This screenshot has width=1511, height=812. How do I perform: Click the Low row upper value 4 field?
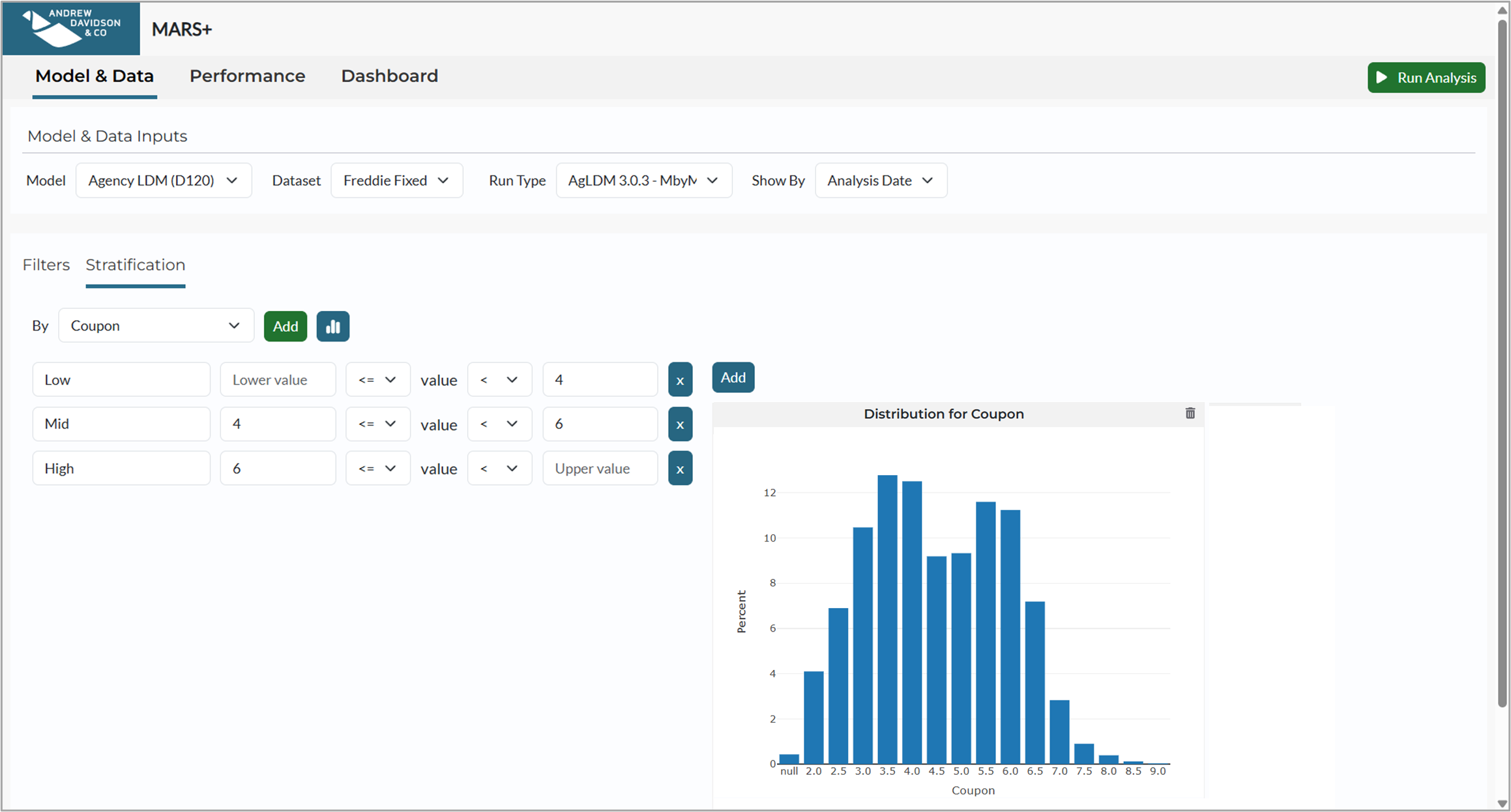[x=600, y=380]
